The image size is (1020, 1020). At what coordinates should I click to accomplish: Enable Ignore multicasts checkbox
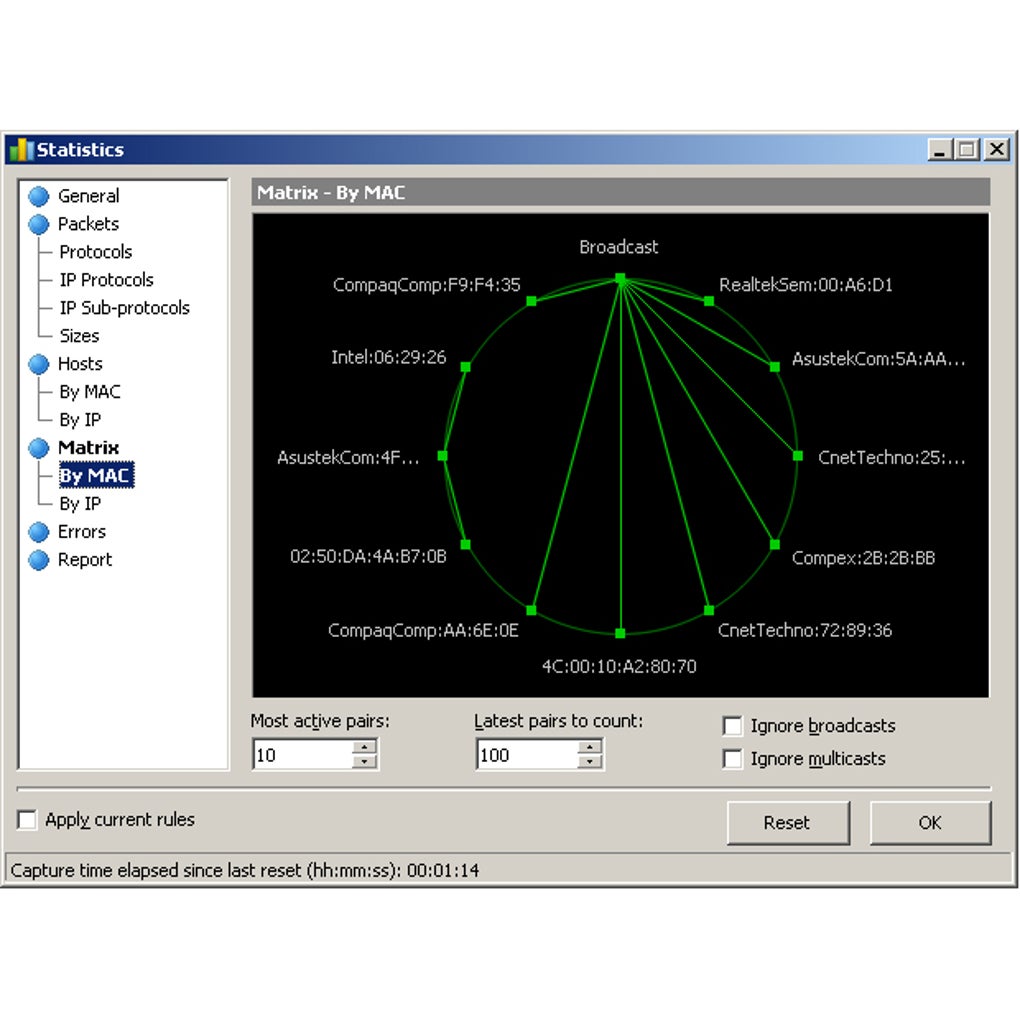(732, 758)
